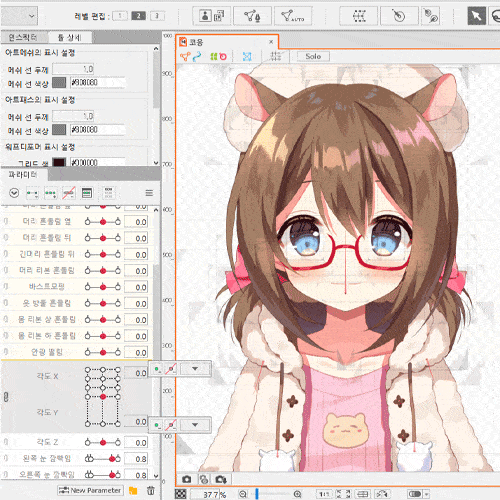This screenshot has height=500, width=500.
Task: Click the canvas zoom slider handle
Action: click(257, 494)
